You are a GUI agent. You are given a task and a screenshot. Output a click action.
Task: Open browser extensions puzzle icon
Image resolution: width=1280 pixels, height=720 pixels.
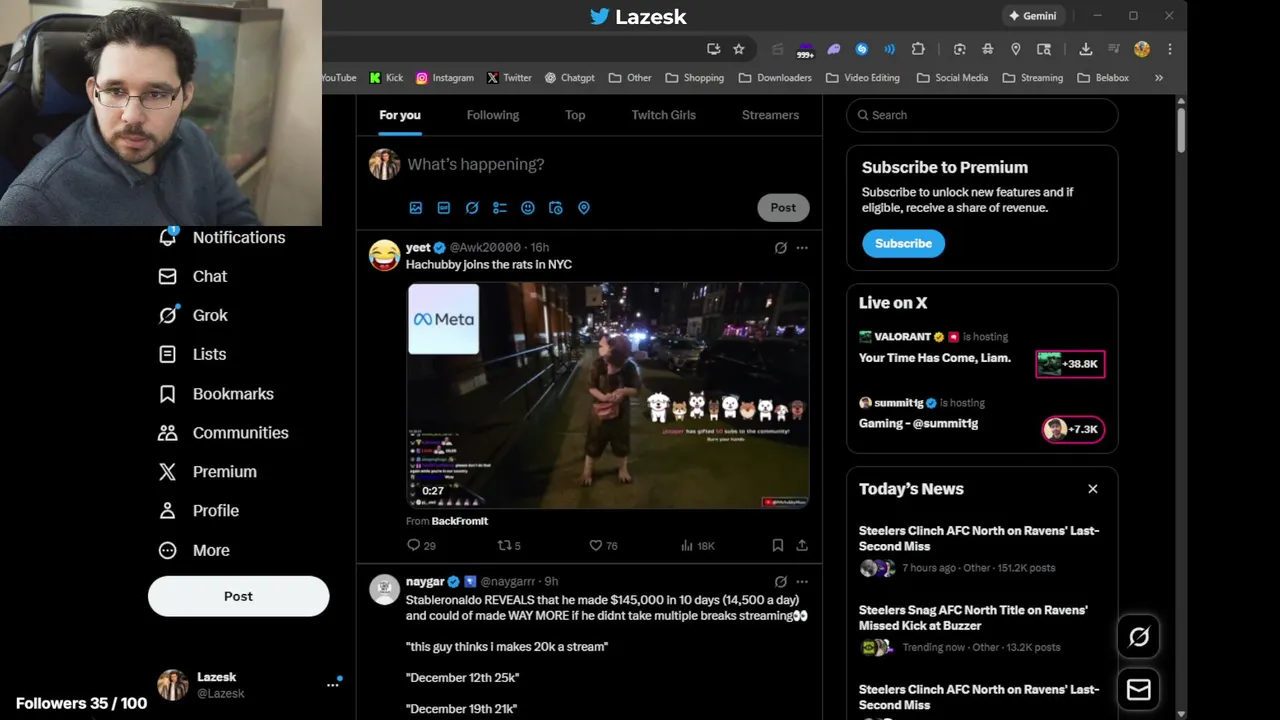tap(919, 49)
